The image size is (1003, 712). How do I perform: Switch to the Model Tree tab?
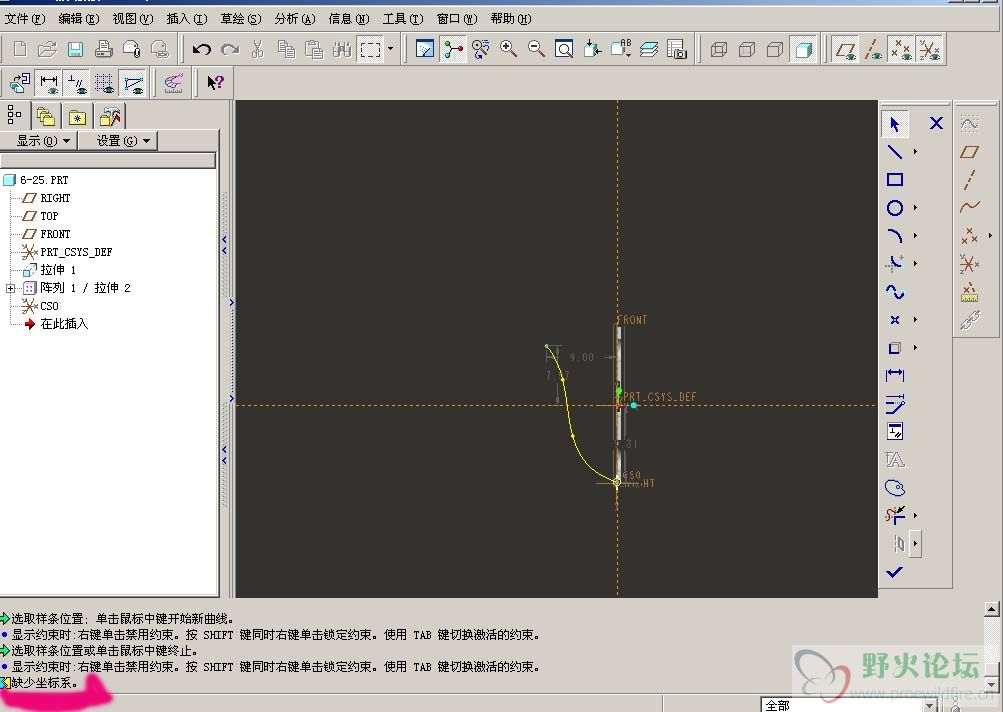15,115
